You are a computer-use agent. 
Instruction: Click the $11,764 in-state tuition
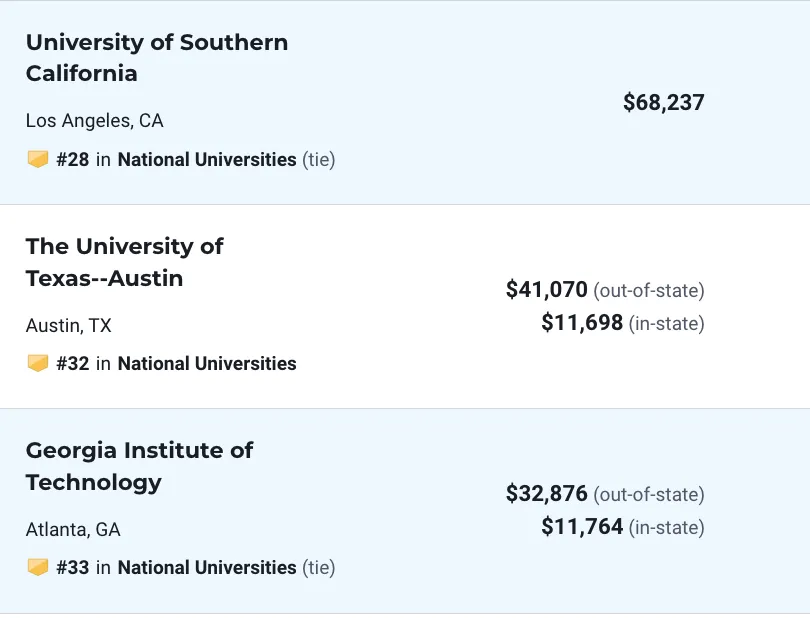coord(582,527)
